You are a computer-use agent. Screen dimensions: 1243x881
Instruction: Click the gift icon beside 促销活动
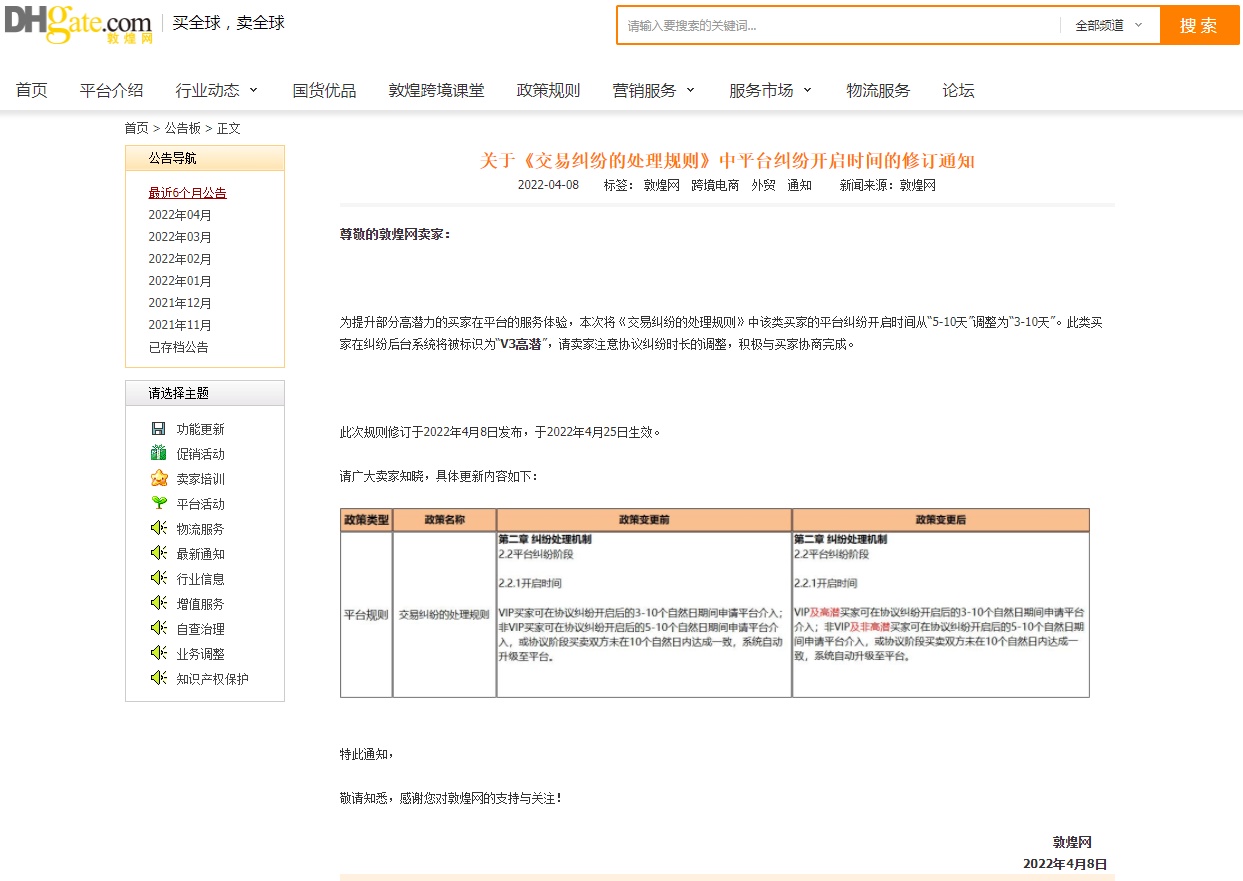pyautogui.click(x=158, y=453)
